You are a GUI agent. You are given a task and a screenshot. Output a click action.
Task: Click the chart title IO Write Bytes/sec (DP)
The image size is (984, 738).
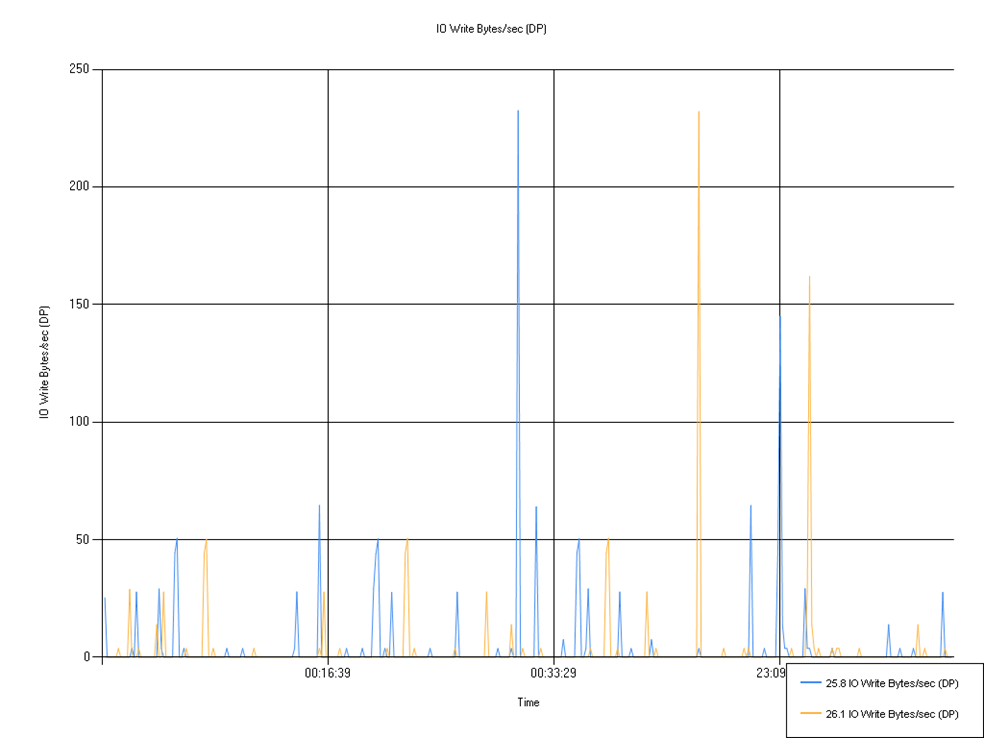(x=491, y=29)
